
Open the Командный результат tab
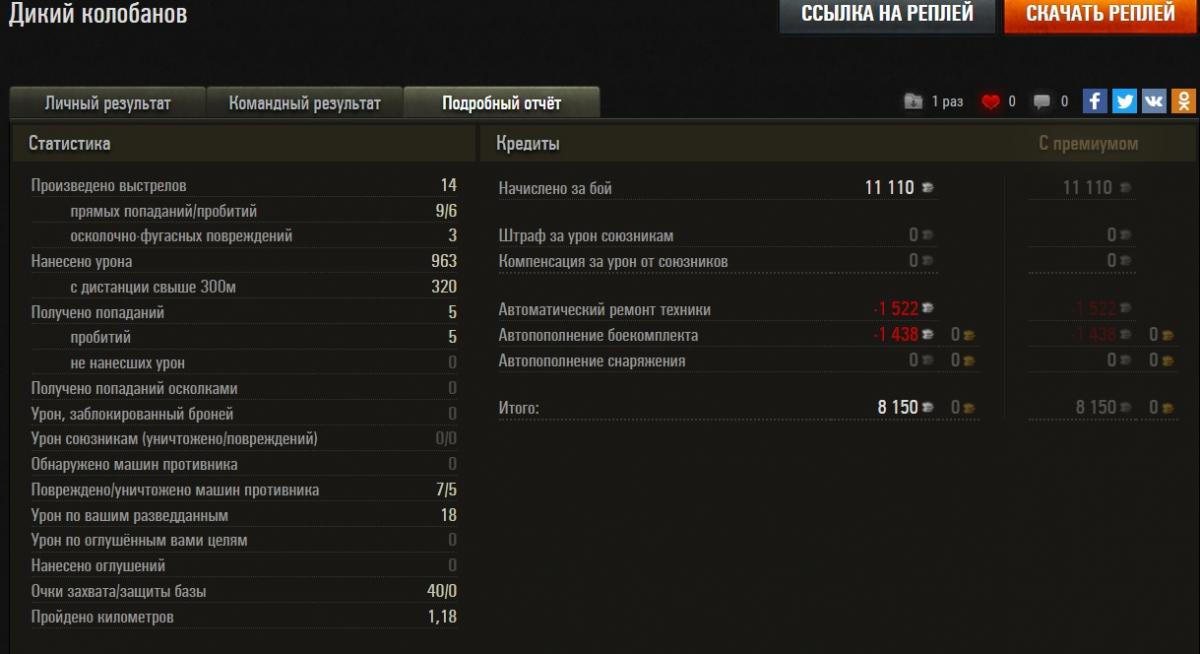point(304,104)
